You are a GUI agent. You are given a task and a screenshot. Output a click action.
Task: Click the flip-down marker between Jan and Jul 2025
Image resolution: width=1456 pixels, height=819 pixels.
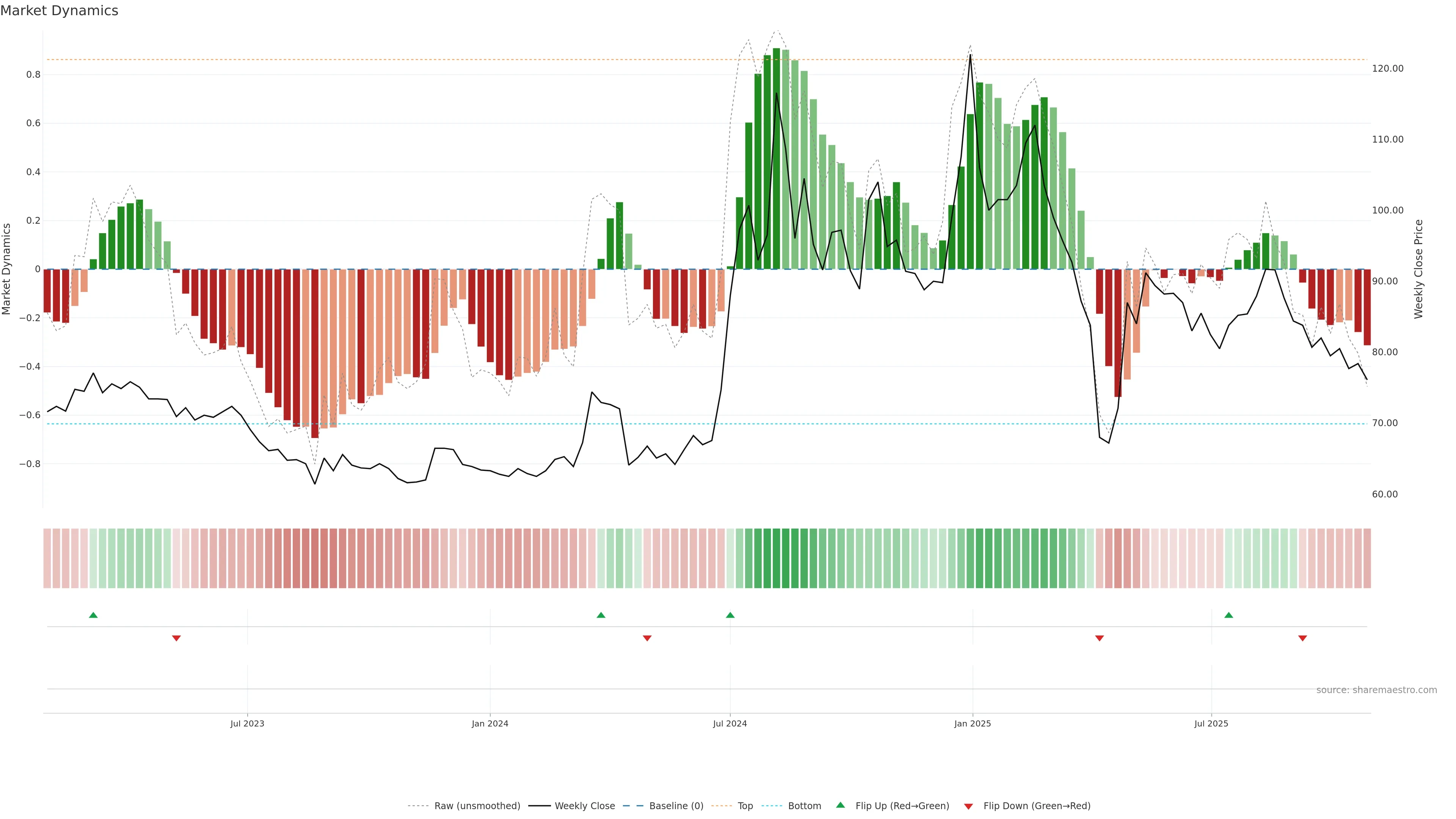[x=1099, y=638]
